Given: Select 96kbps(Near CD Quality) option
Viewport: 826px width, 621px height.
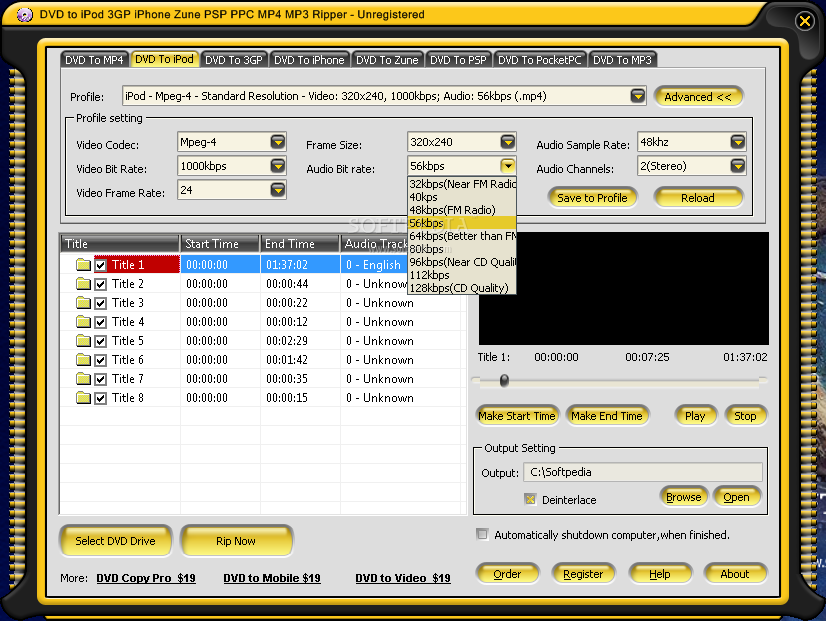Looking at the screenshot, I should 462,262.
